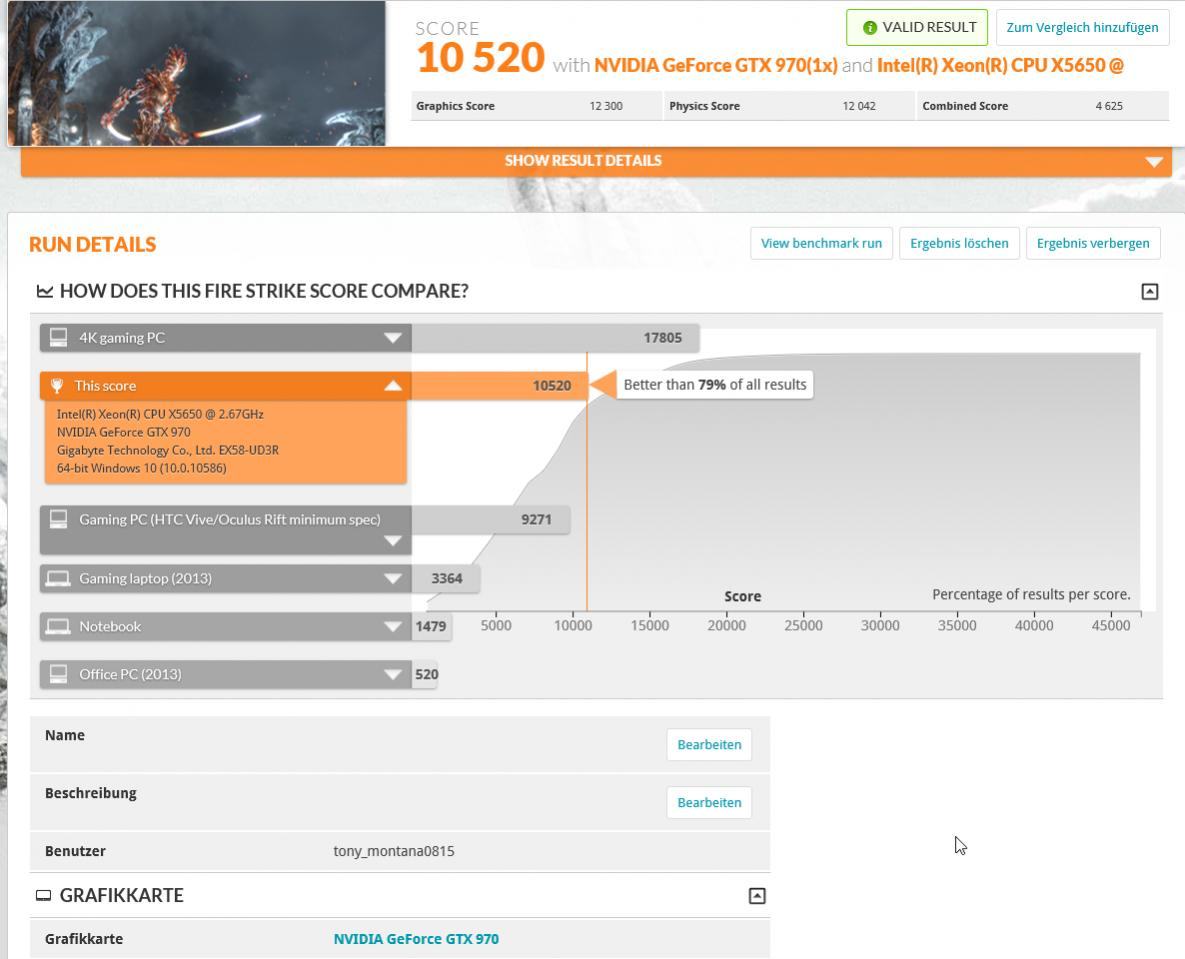Viewport: 1185px width, 959px height.
Task: Click the desktop icon for Office PC (2013)
Action: tap(58, 673)
